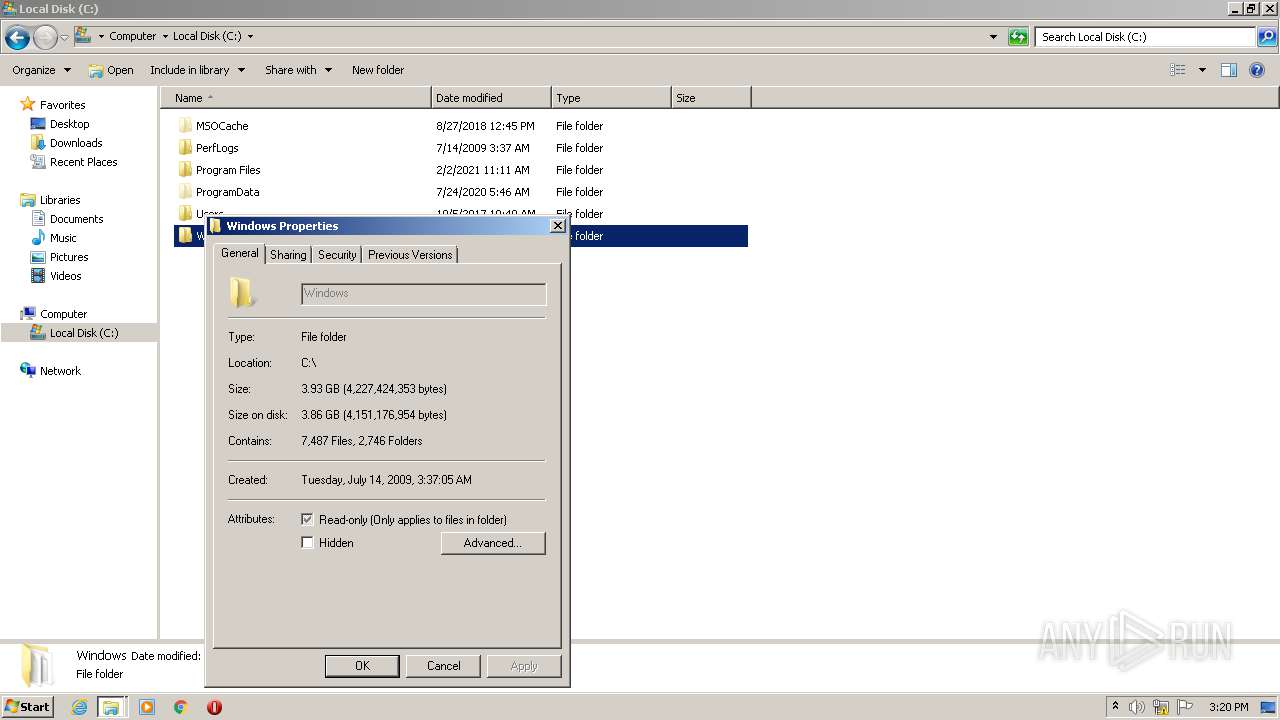The height and width of the screenshot is (720, 1280).
Task: Click the 3:20 PM clock
Action: tap(1229, 707)
